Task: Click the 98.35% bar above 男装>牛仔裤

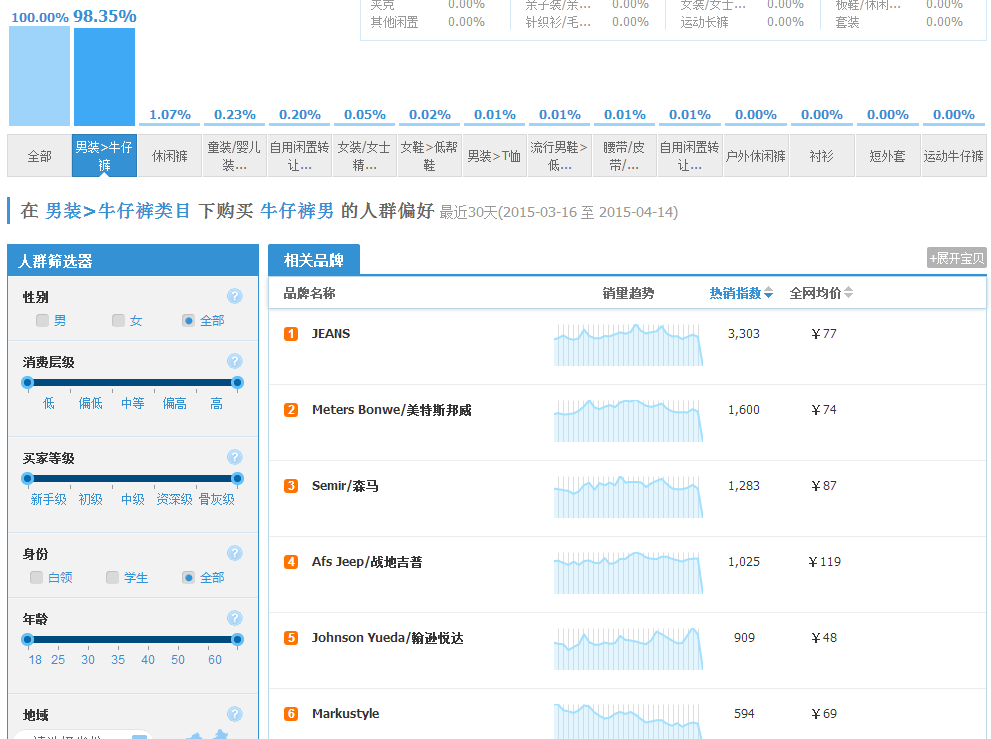Action: pos(104,76)
